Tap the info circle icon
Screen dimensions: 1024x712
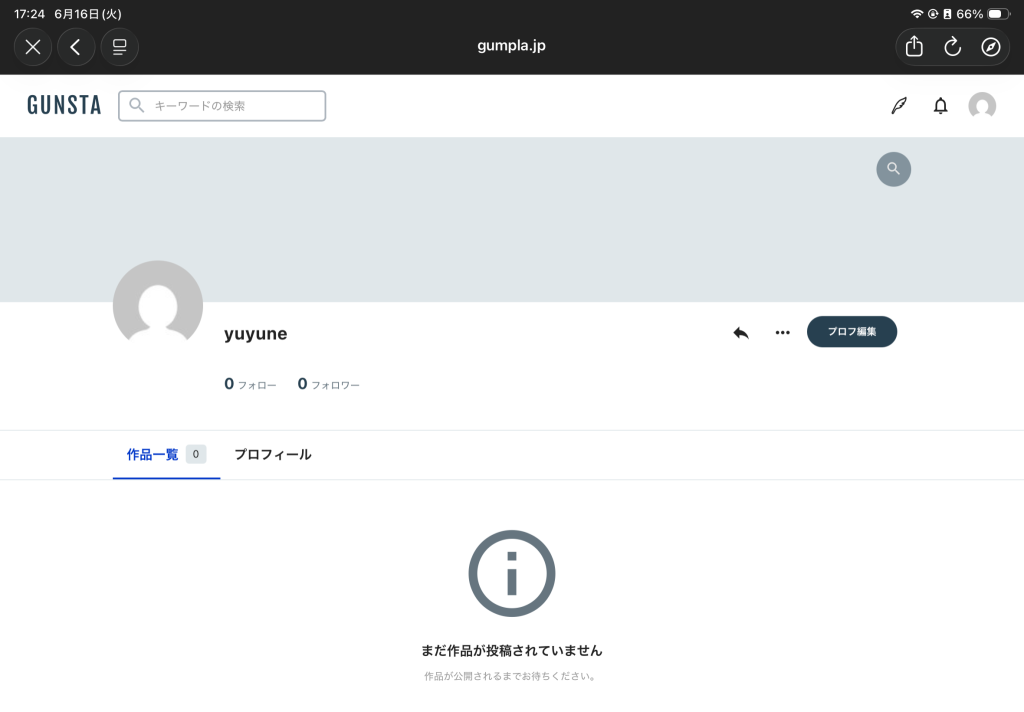pyautogui.click(x=512, y=574)
